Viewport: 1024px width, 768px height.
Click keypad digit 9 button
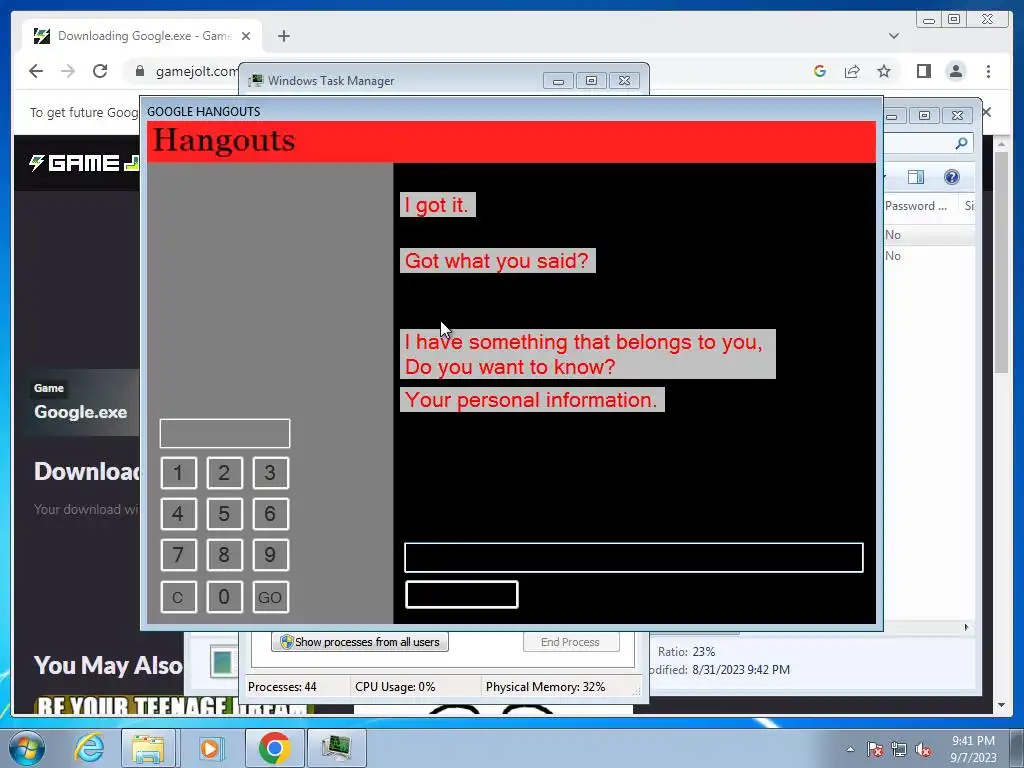pos(270,555)
